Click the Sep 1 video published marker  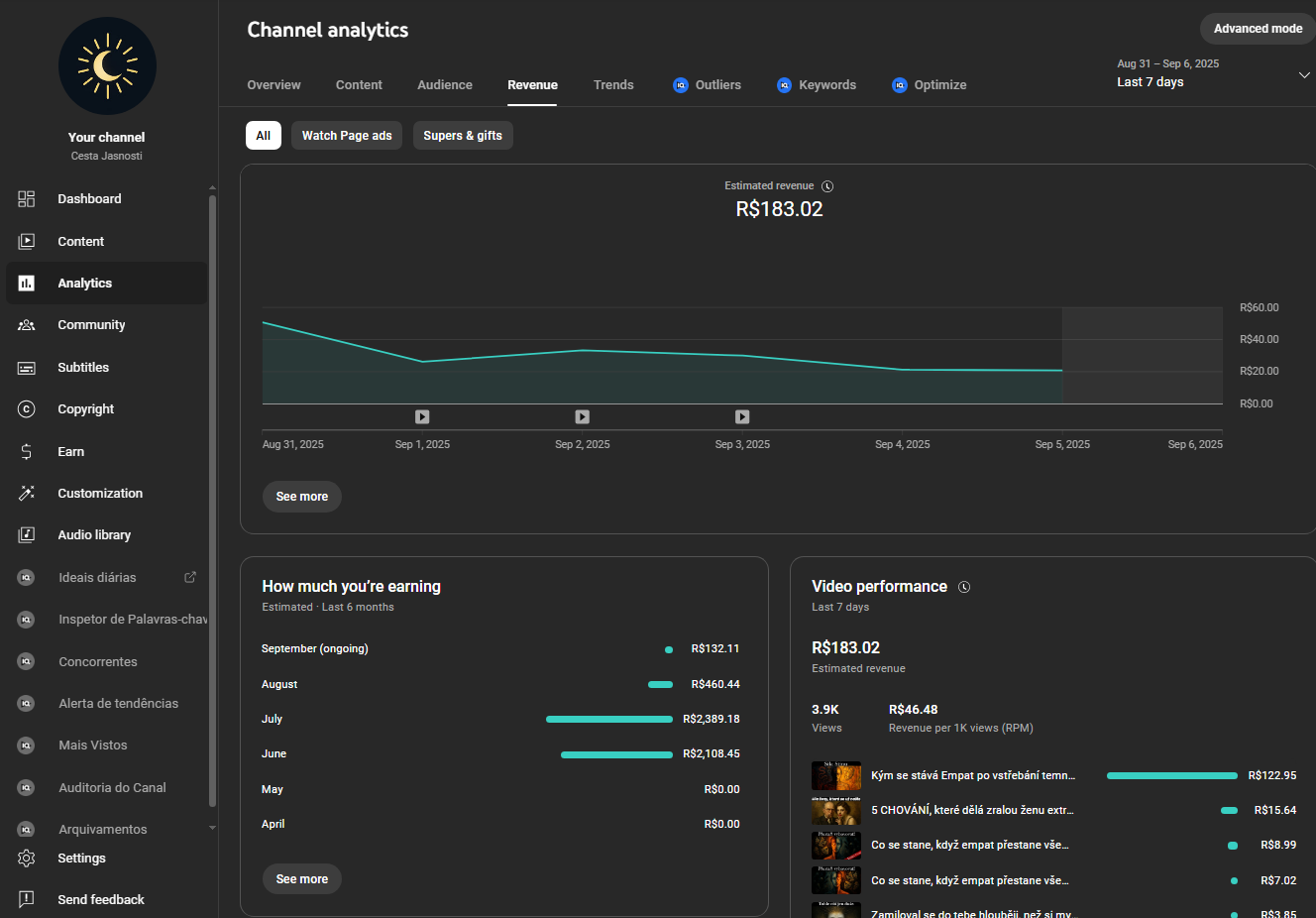click(x=422, y=417)
